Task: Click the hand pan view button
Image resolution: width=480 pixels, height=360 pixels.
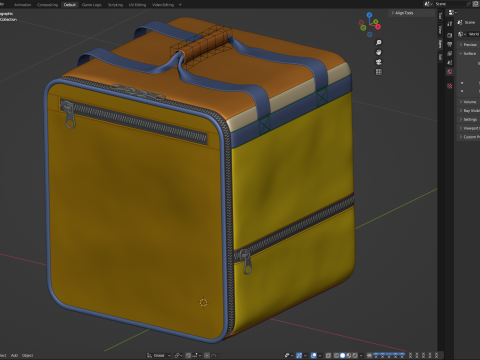Action: (x=379, y=52)
